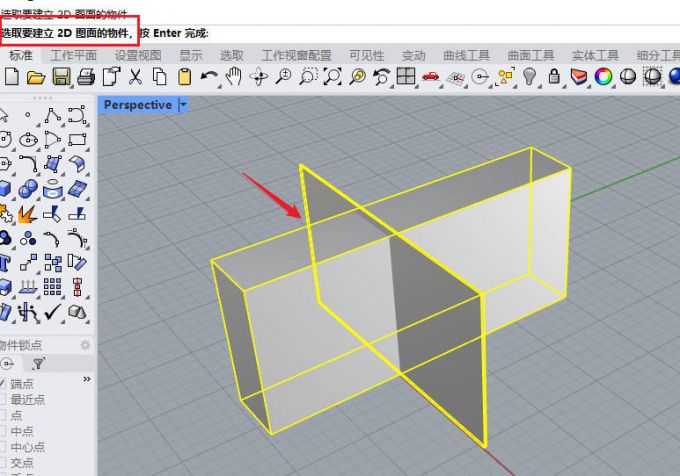Select the shaded sphere display icon
This screenshot has height=476, width=680.
pos(628,77)
